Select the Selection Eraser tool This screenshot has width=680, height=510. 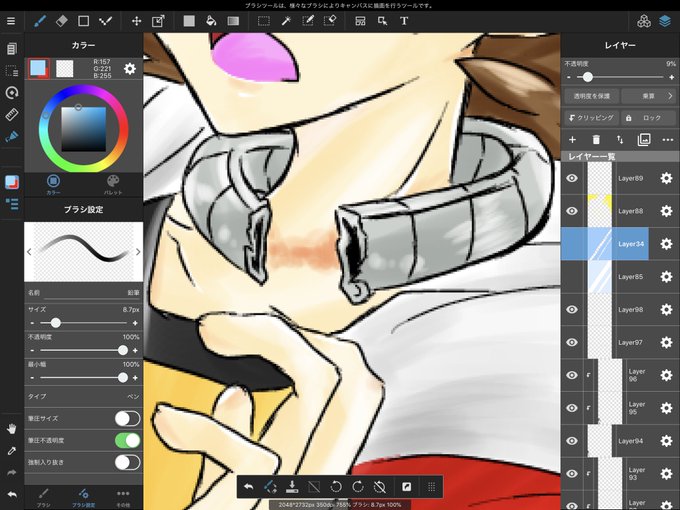[x=330, y=21]
